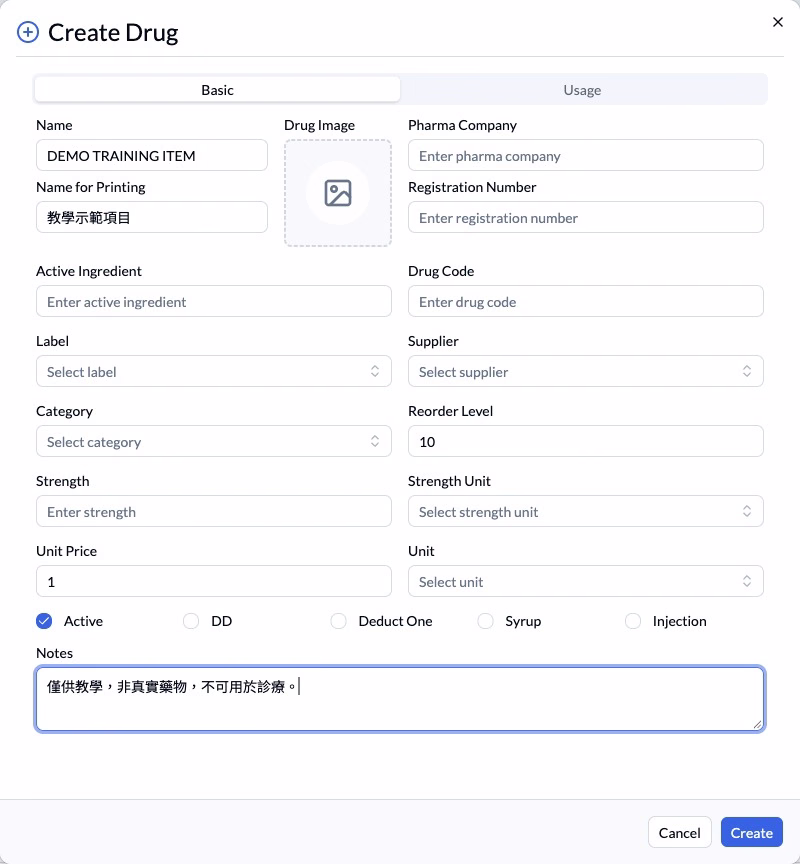800x864 pixels.
Task: Select the Basic tab
Action: click(x=217, y=90)
